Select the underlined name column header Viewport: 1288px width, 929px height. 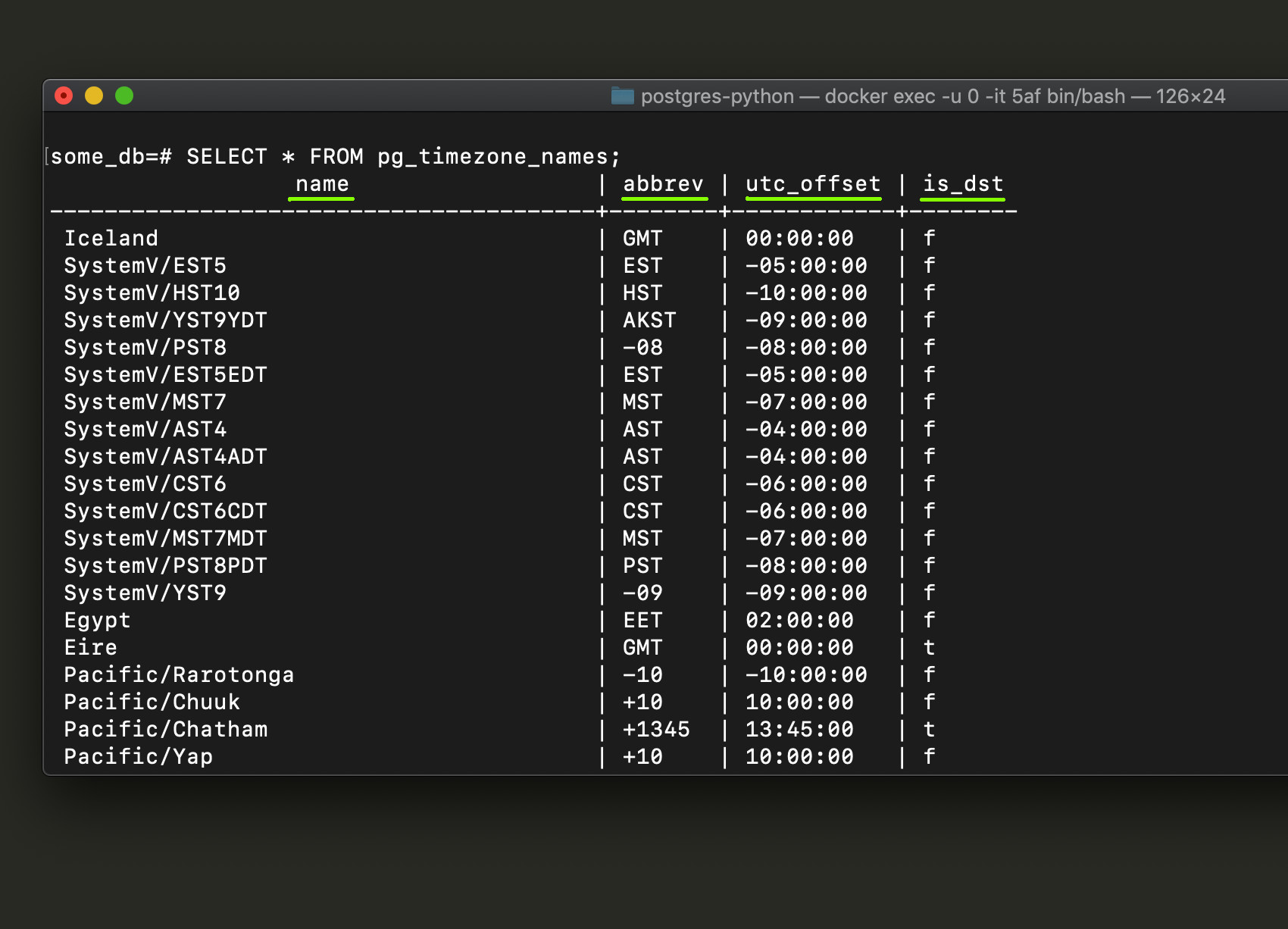[321, 184]
